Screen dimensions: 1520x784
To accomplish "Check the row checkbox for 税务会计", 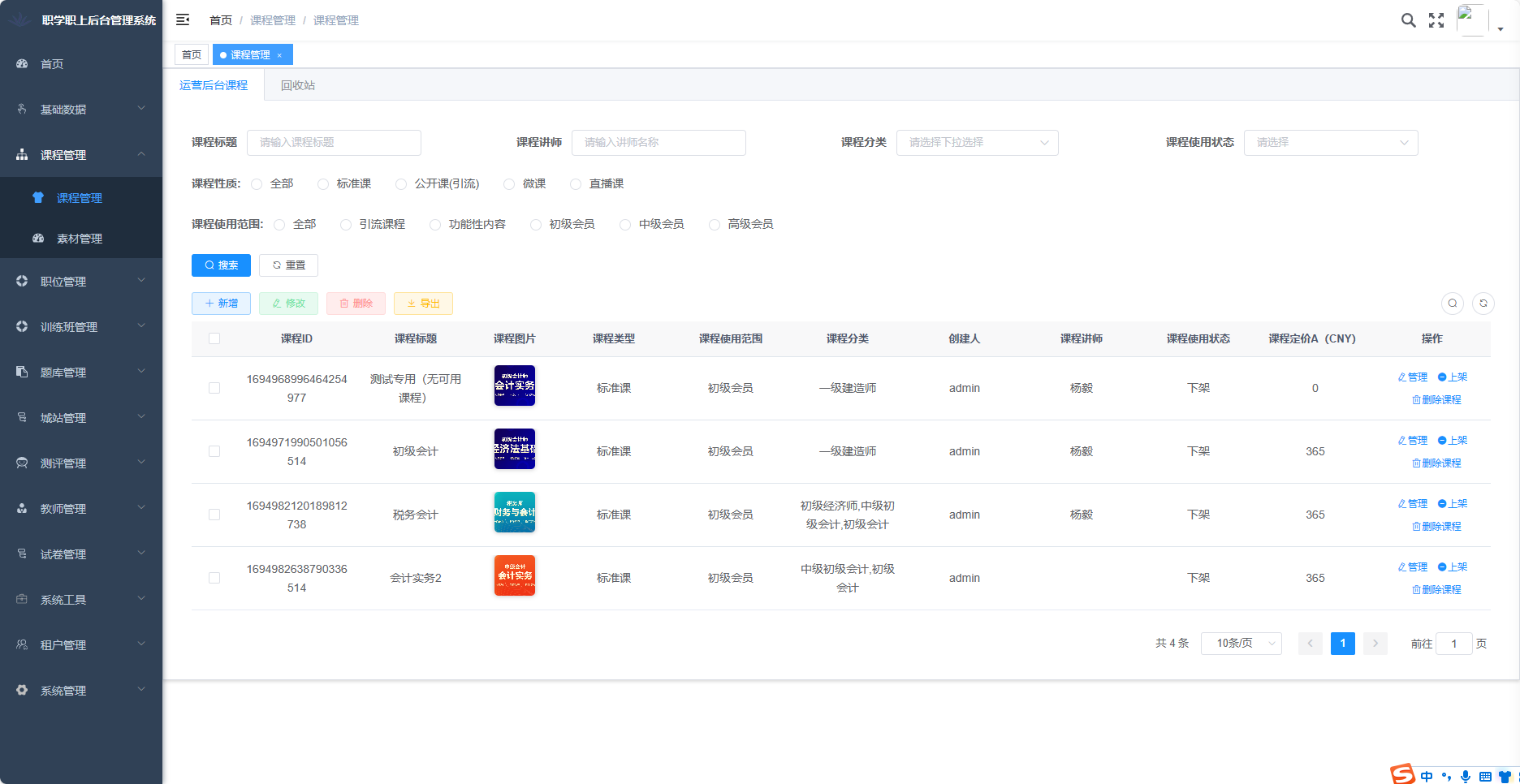I will (214, 515).
